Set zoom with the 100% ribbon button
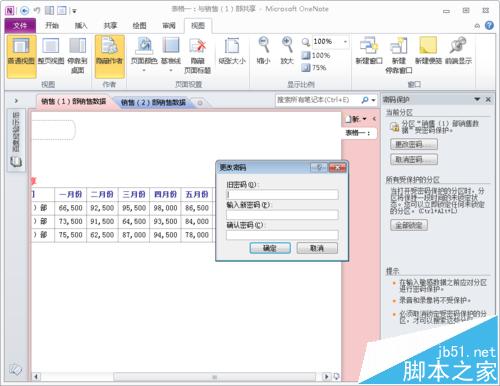 coord(316,55)
